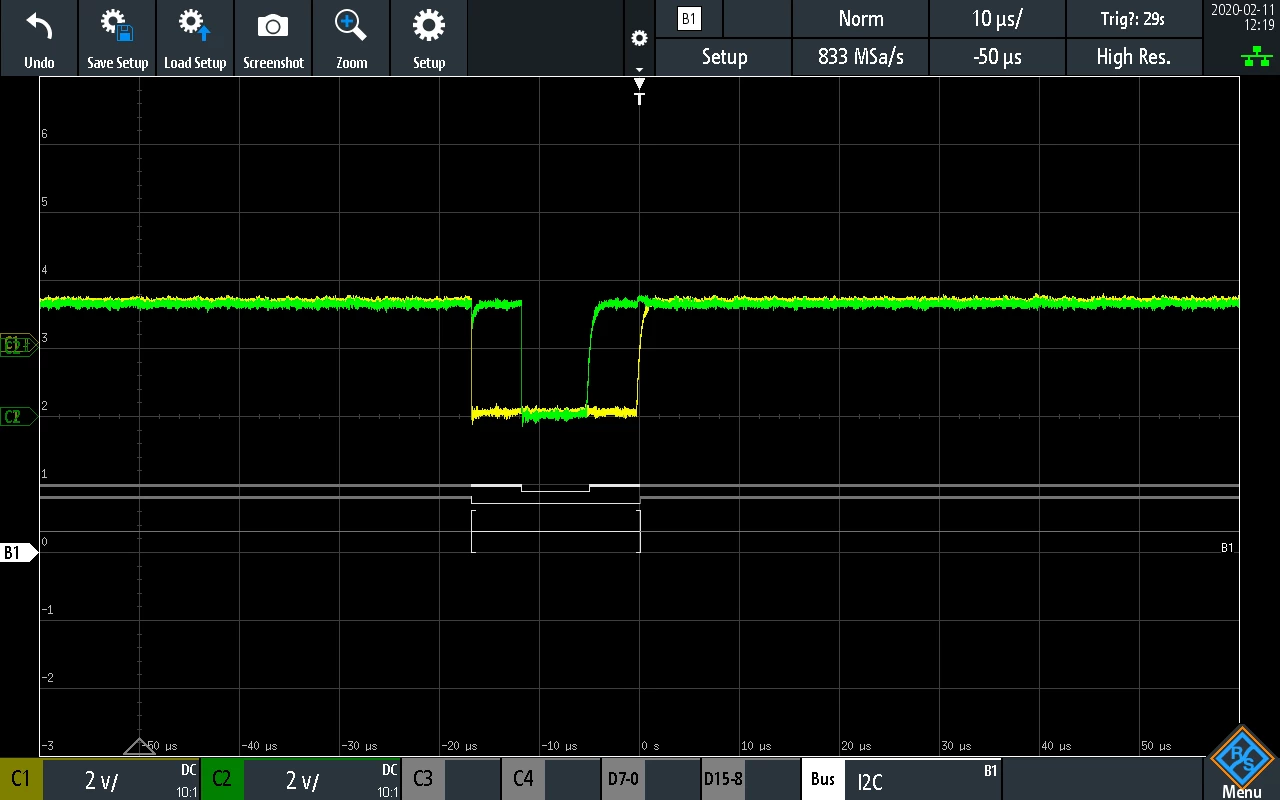The width and height of the screenshot is (1280, 800).
Task: Adjust the 10 µs/ time base
Action: 997,19
